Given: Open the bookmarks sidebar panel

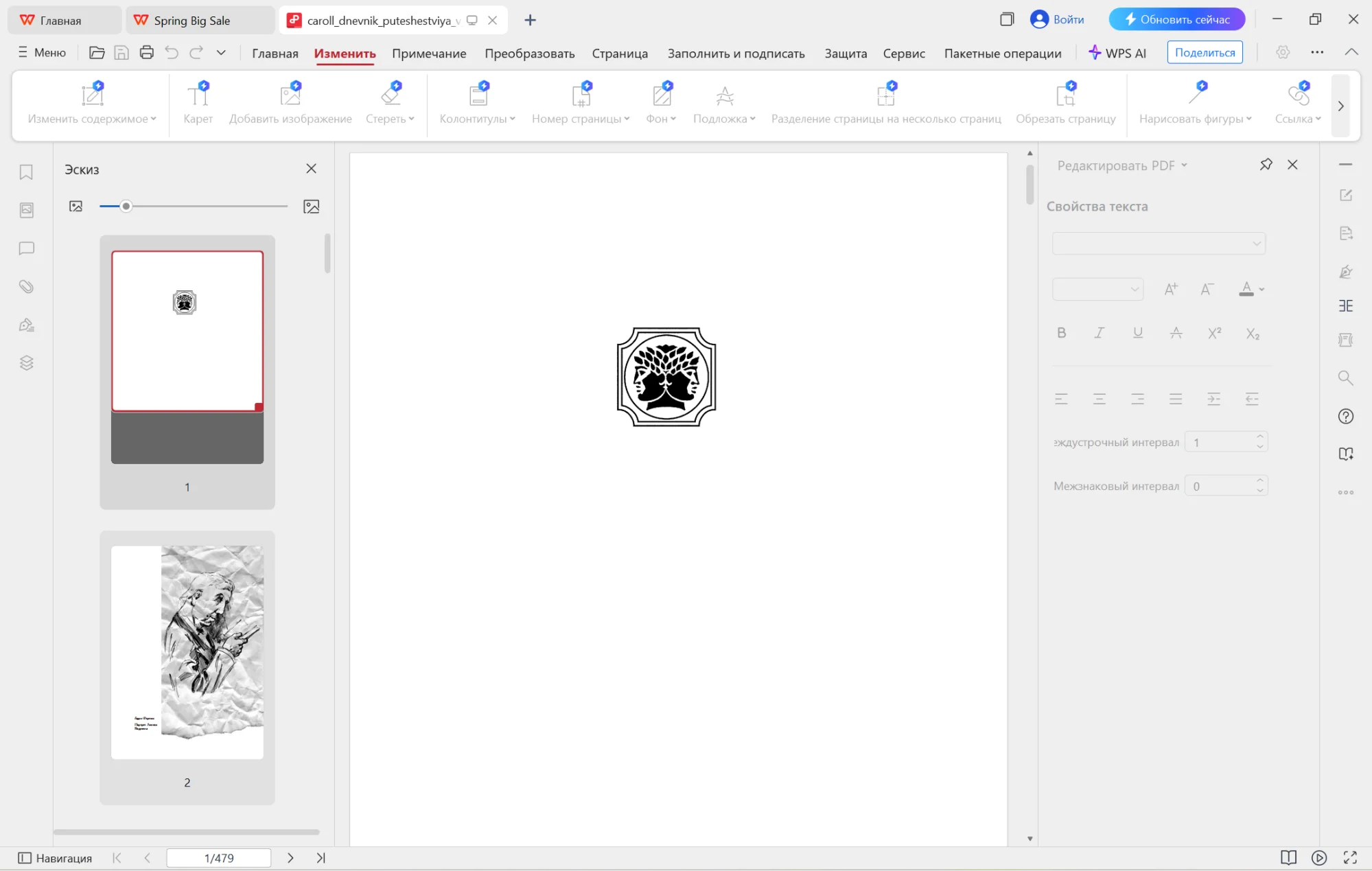Looking at the screenshot, I should (x=26, y=172).
